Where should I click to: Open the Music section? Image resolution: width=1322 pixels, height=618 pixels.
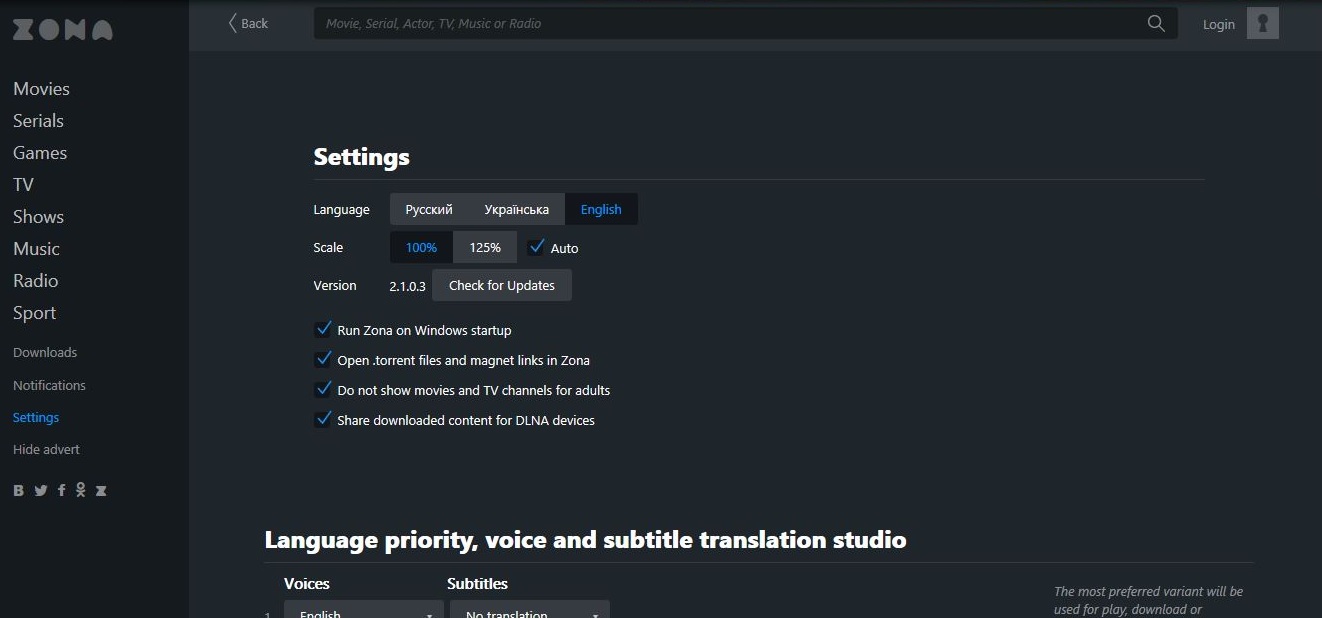point(36,249)
